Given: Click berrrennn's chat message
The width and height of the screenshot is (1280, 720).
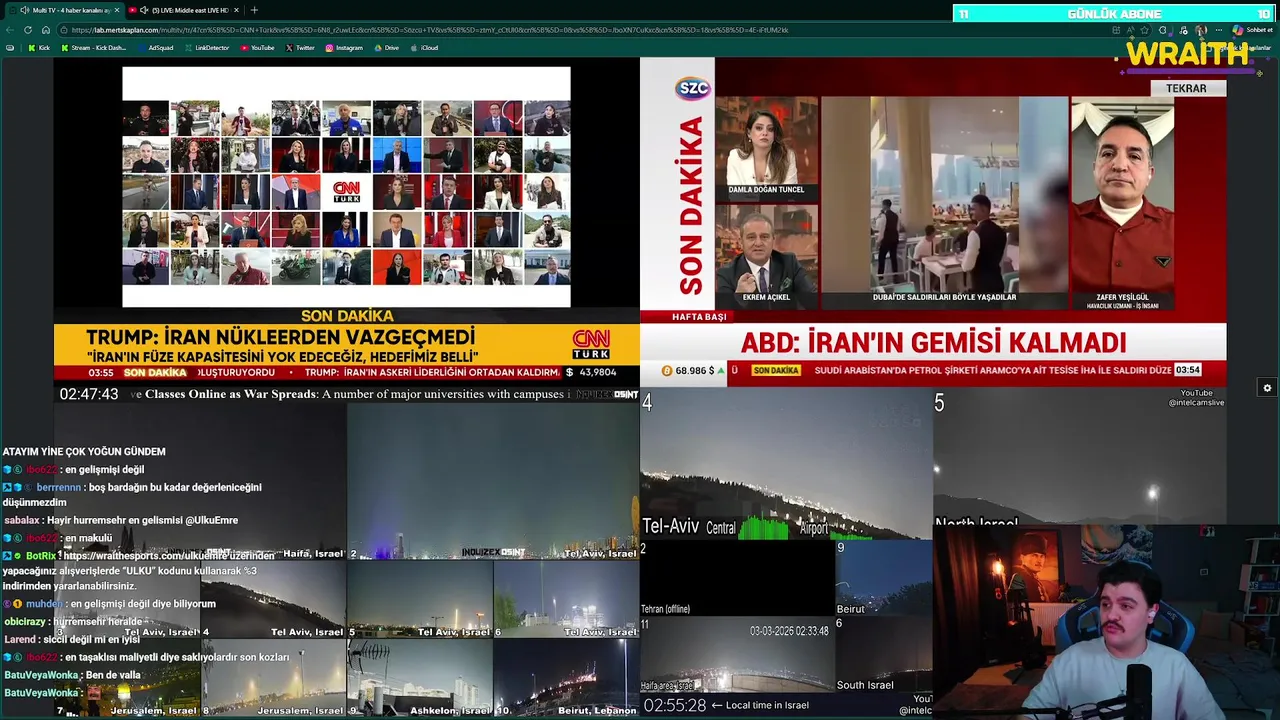Looking at the screenshot, I should pyautogui.click(x=132, y=495).
